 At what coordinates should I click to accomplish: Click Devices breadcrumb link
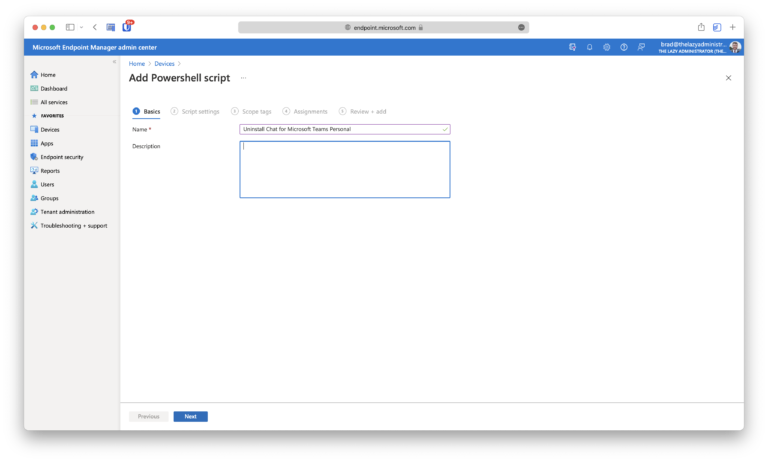click(164, 64)
